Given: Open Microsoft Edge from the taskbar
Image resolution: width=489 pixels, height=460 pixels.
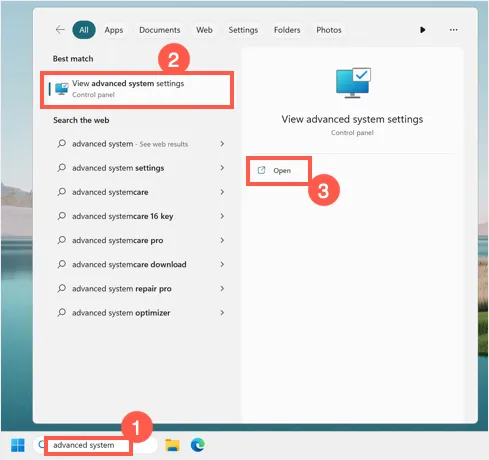Looking at the screenshot, I should tap(198, 445).
